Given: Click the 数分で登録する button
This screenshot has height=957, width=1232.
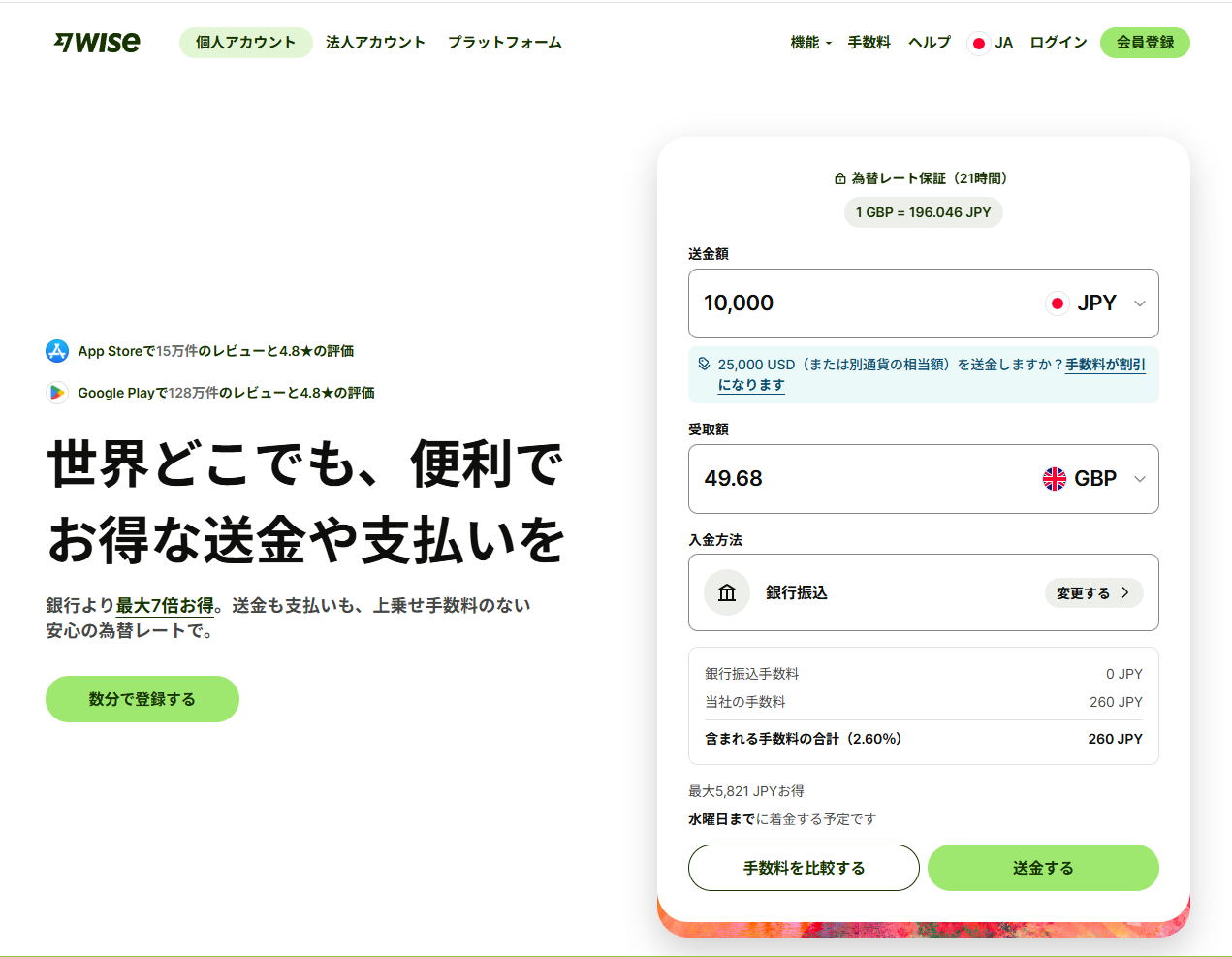Looking at the screenshot, I should click(x=142, y=699).
